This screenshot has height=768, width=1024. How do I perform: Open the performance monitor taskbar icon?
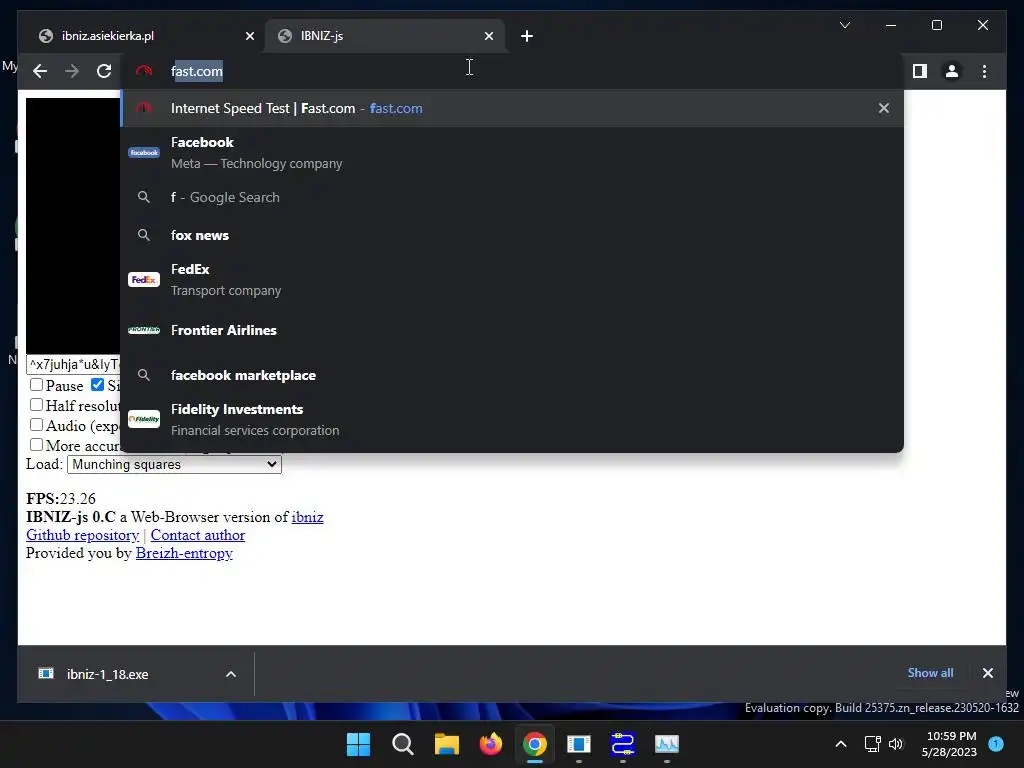pos(667,744)
